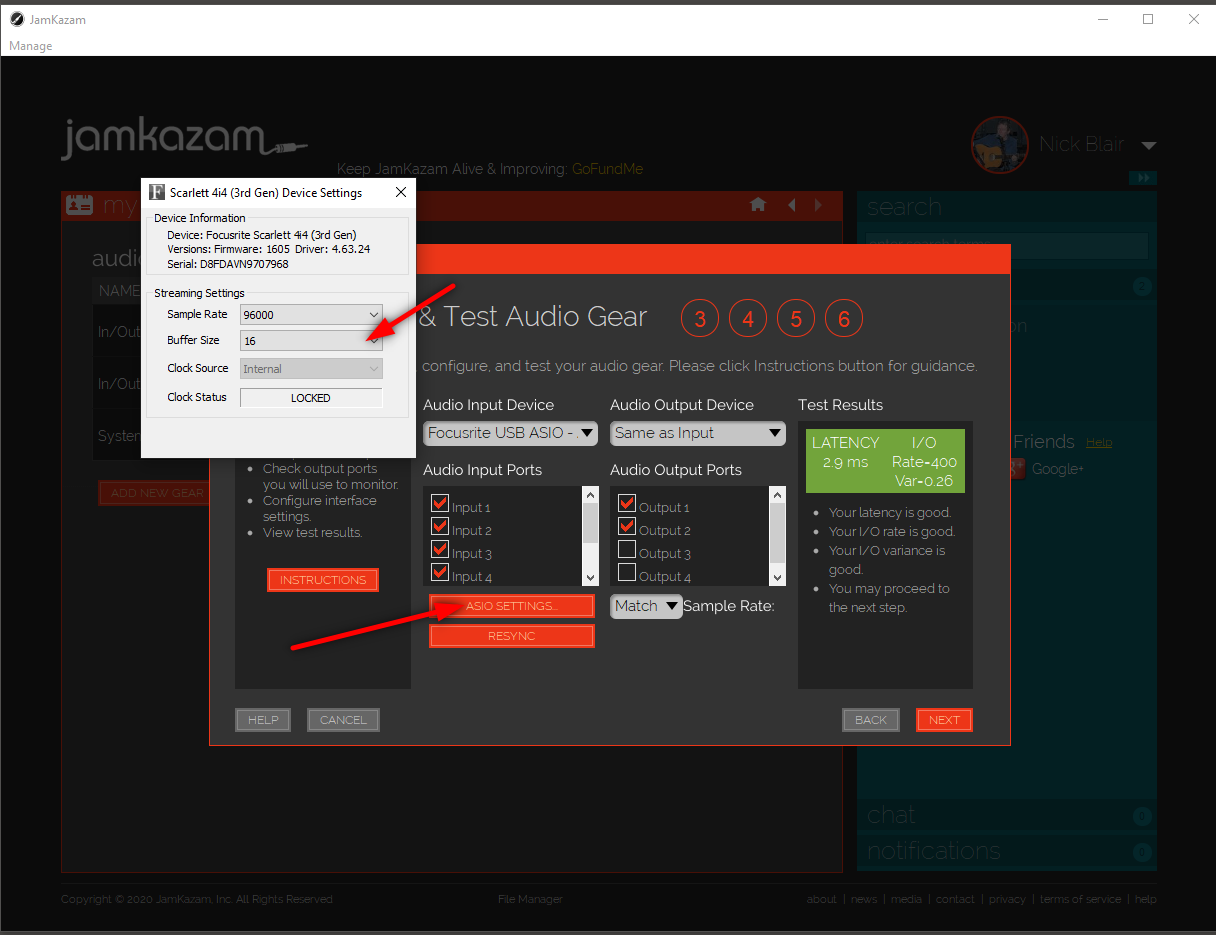Image resolution: width=1216 pixels, height=935 pixels.
Task: Open the Sample Rate dropdown showing 96000
Action: (311, 314)
